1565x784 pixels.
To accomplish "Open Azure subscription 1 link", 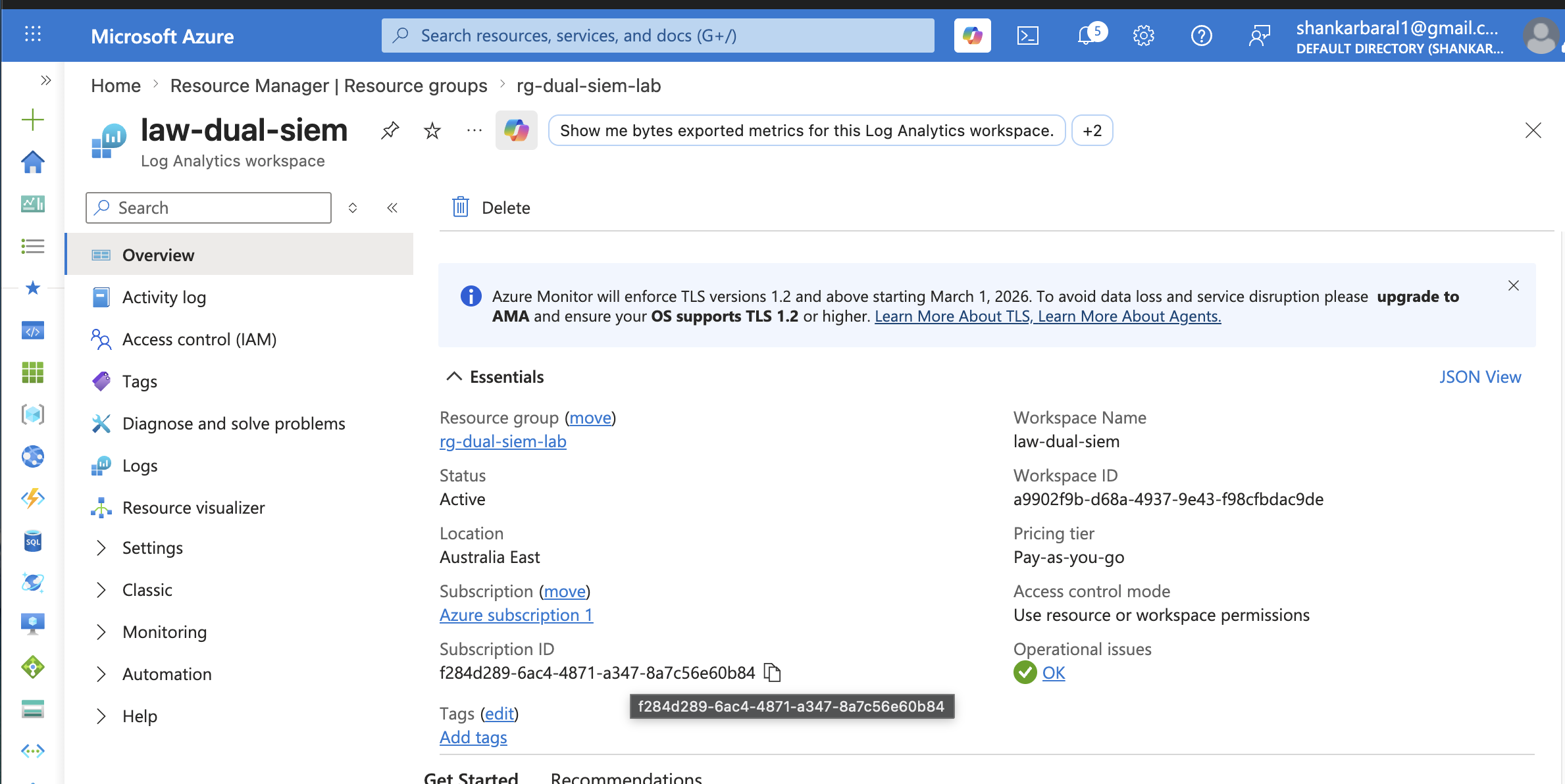I will (x=516, y=615).
